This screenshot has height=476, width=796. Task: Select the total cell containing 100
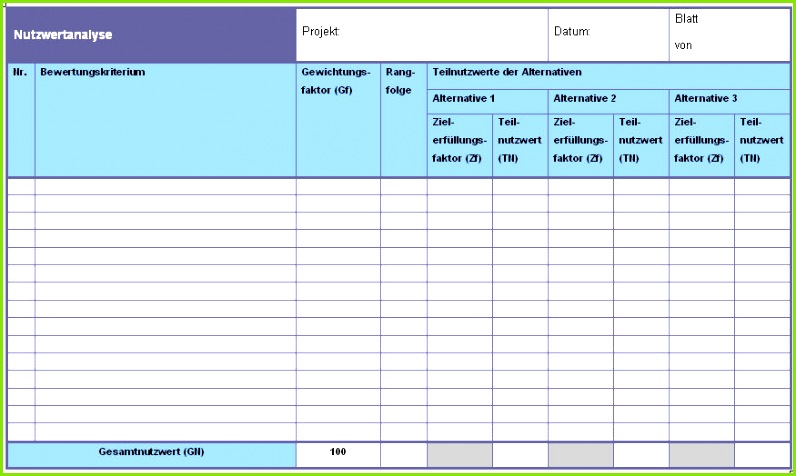point(337,453)
